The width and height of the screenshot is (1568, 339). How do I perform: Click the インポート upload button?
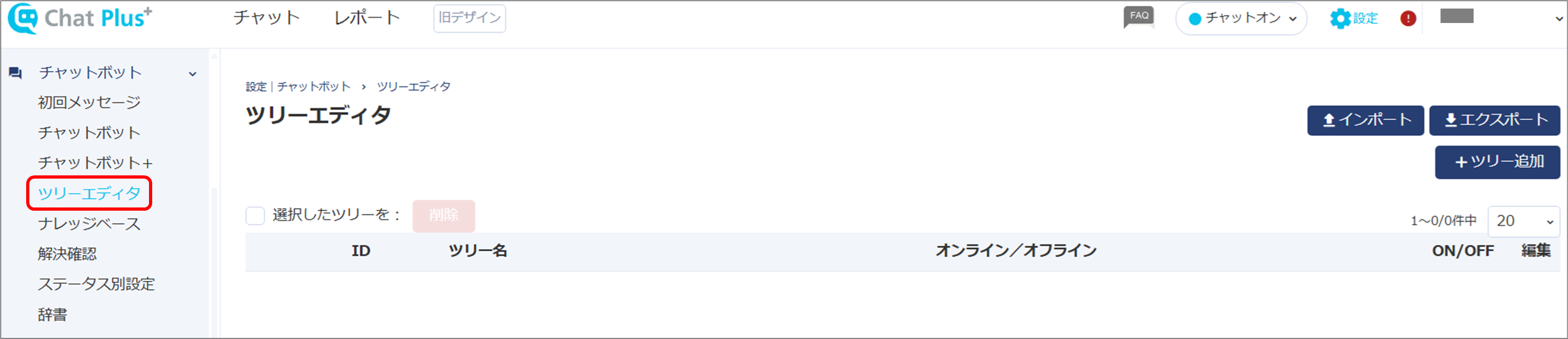(1365, 120)
